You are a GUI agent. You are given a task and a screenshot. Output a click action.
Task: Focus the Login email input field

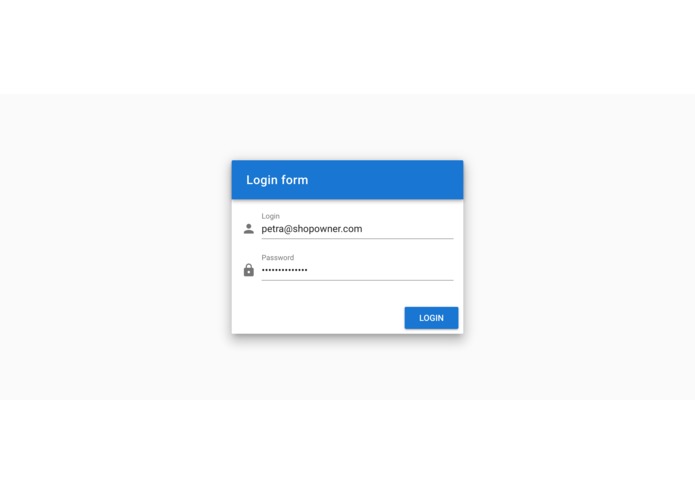pyautogui.click(x=357, y=229)
